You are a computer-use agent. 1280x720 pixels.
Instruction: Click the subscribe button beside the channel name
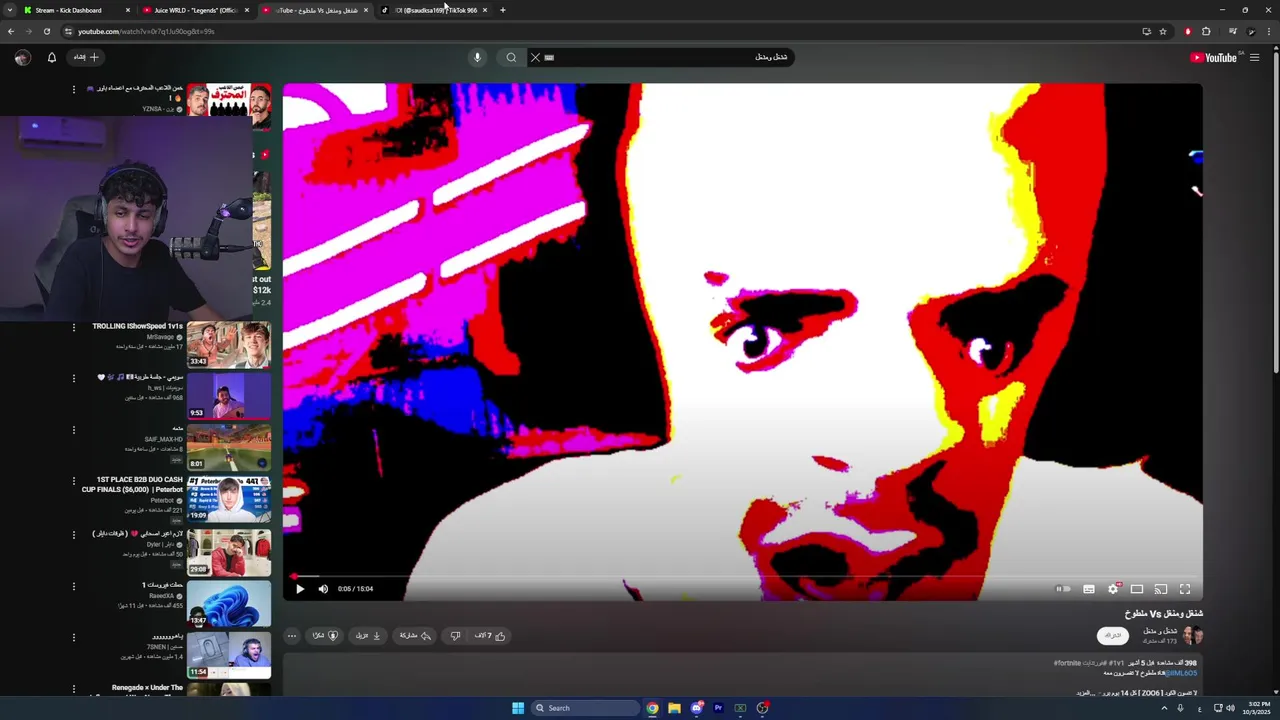tap(1113, 635)
